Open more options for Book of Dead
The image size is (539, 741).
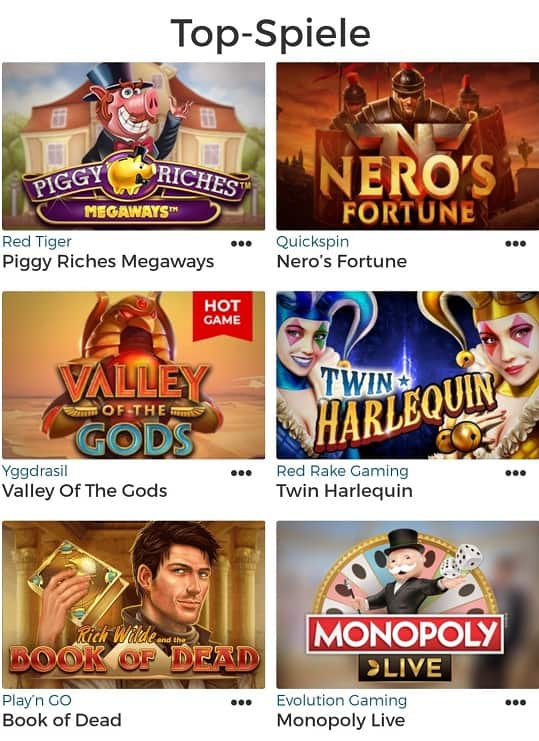[241, 703]
